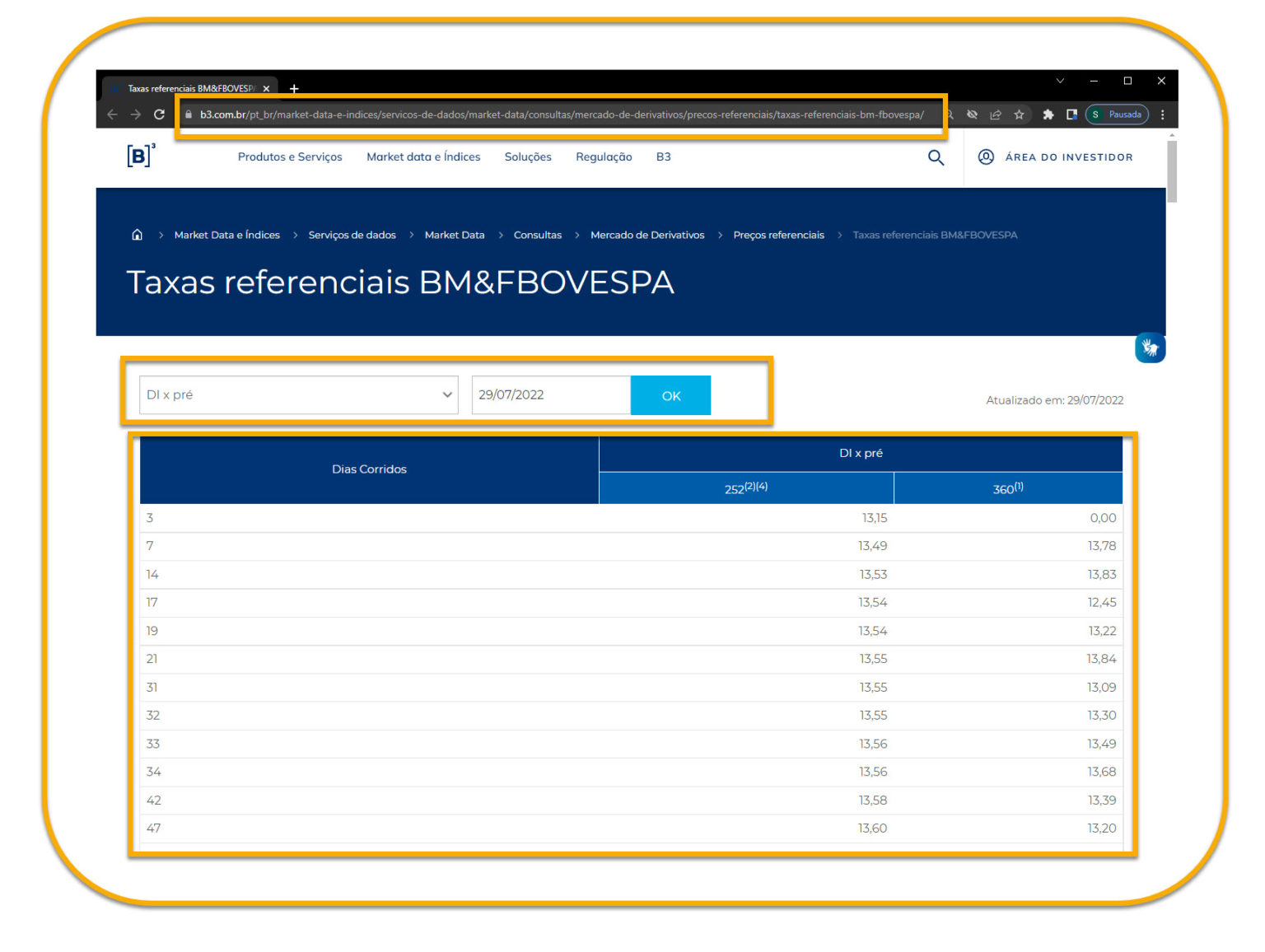Open the B3 menu item
This screenshot has height=952, width=1265.
pos(663,156)
